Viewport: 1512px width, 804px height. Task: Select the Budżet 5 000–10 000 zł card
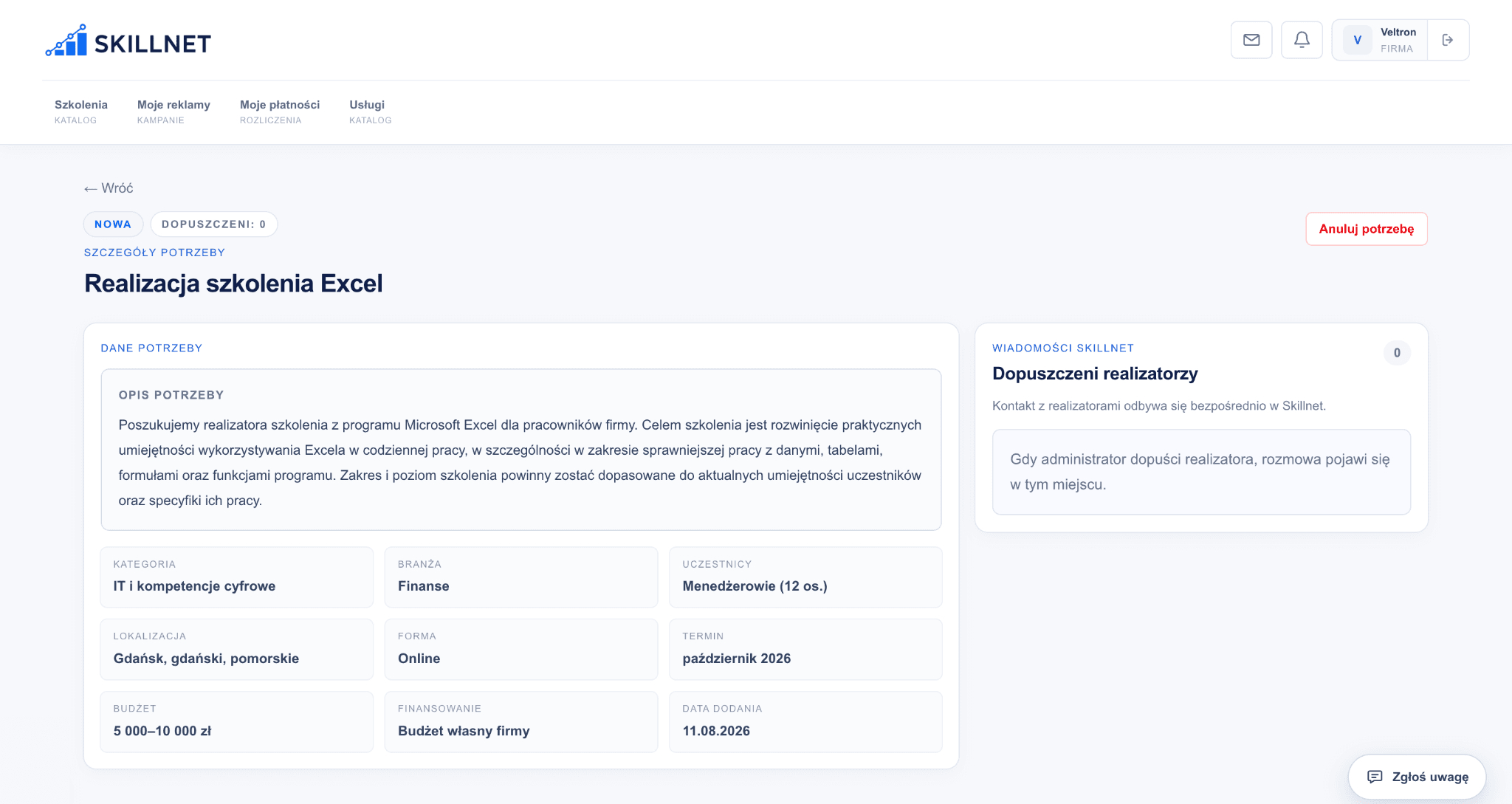coord(237,721)
